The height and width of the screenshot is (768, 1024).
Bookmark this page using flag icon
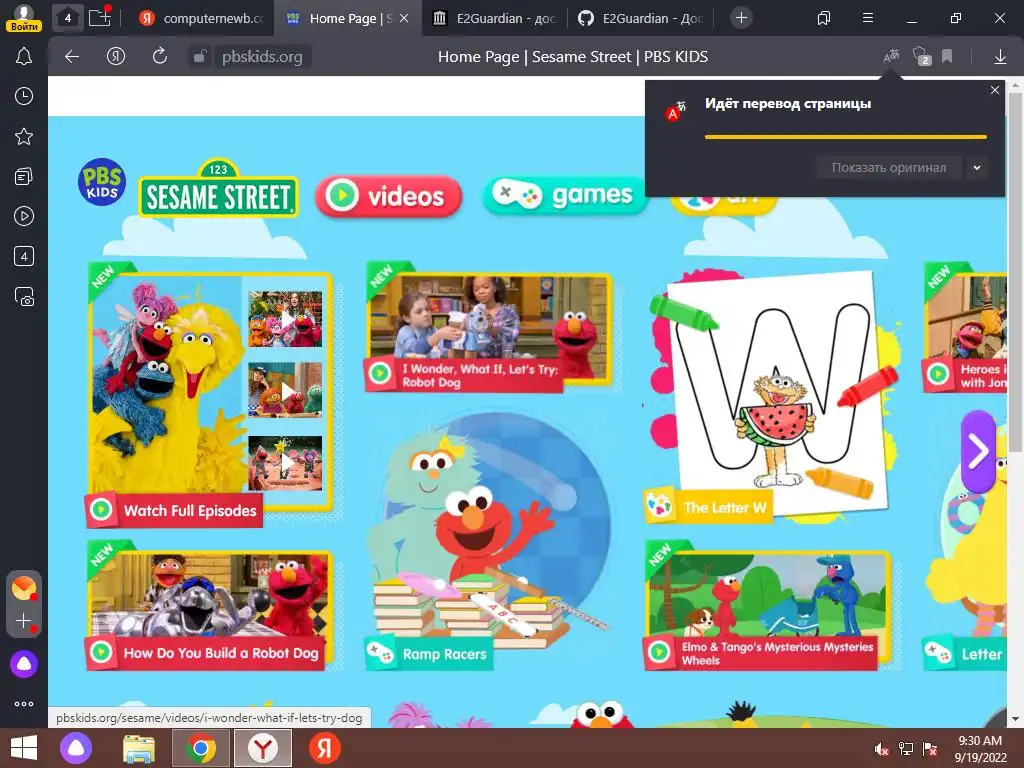coord(947,57)
